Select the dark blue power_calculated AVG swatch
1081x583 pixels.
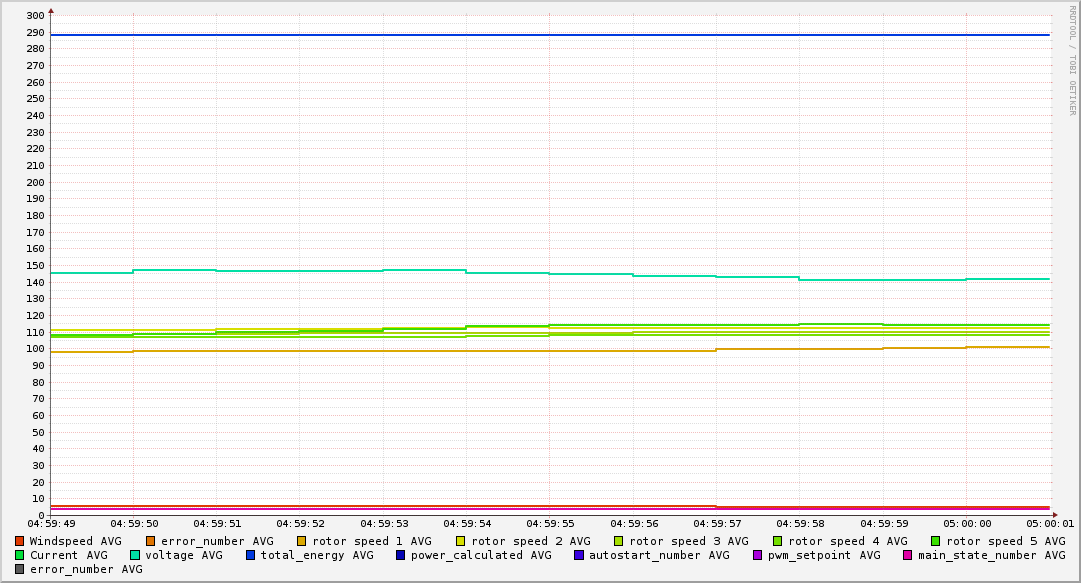[401, 555]
